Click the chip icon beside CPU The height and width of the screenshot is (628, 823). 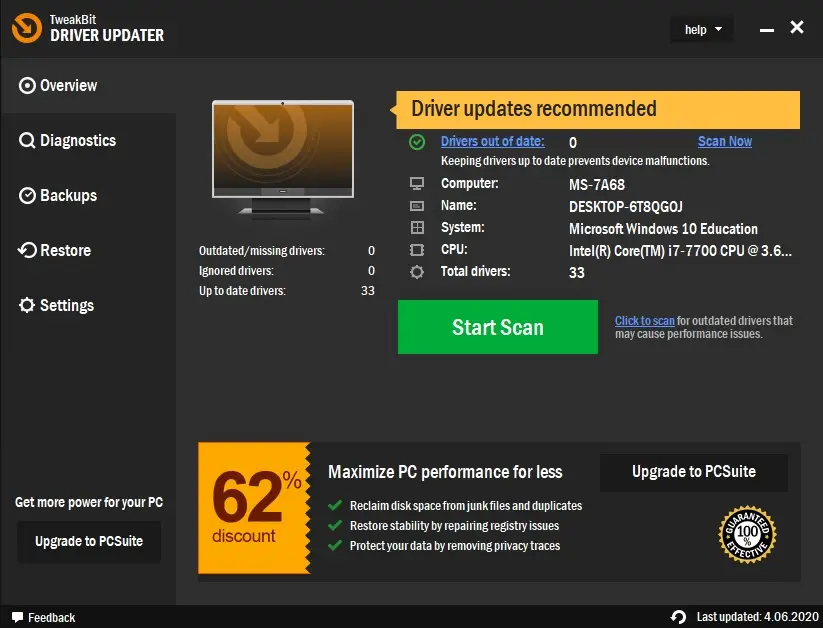[x=417, y=250]
